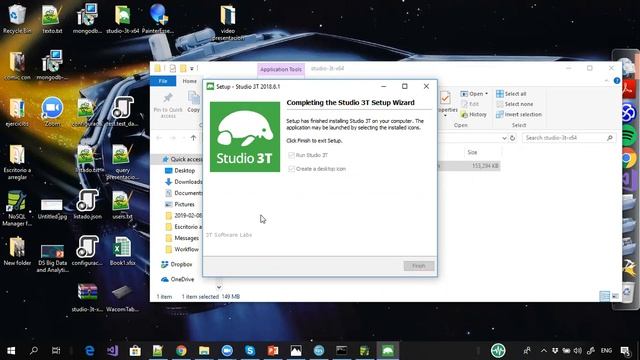Image resolution: width=640 pixels, height=360 pixels.
Task: Open the Windows Start menu
Action: [x=11, y=350]
